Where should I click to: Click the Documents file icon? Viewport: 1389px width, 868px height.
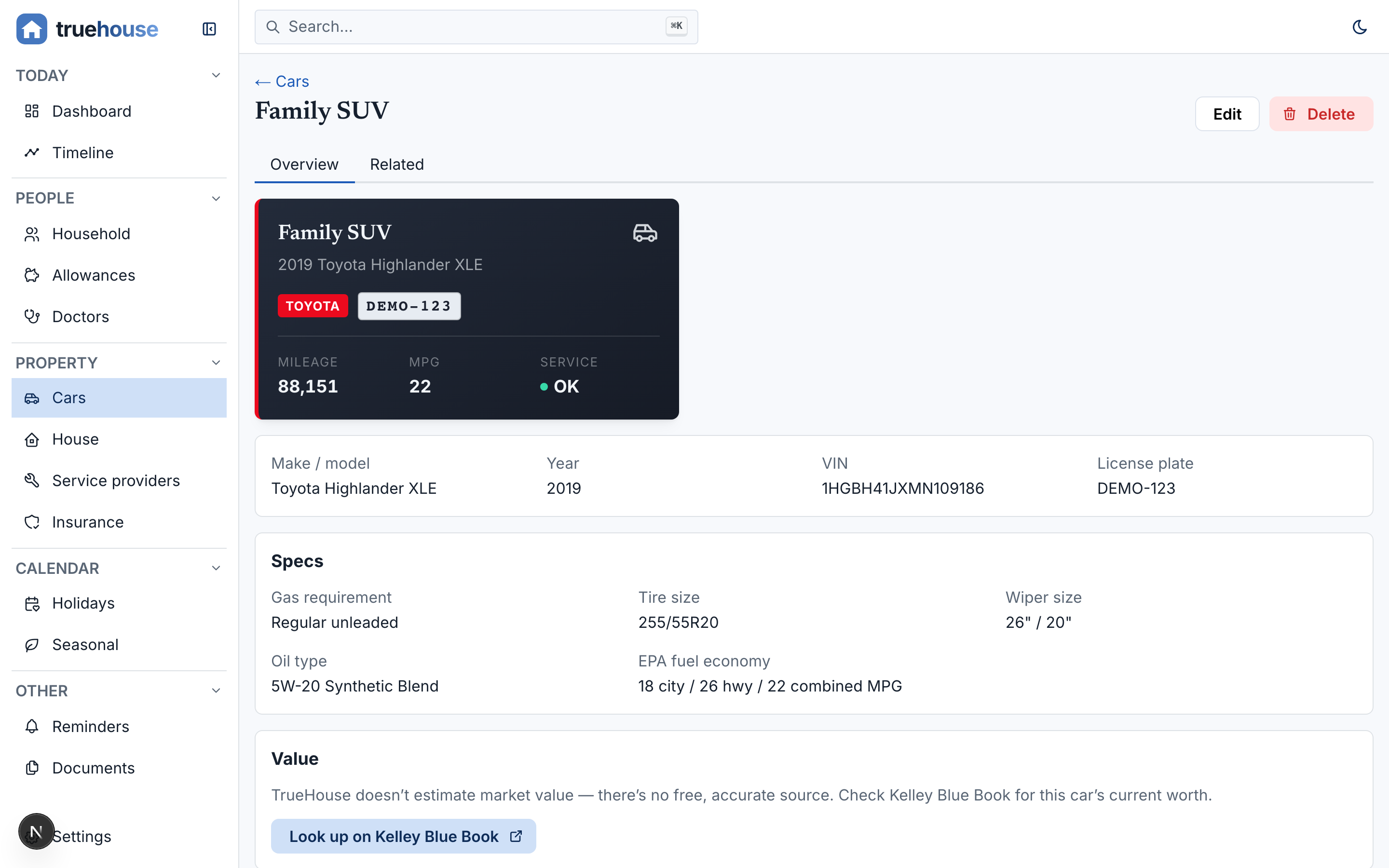point(32,768)
